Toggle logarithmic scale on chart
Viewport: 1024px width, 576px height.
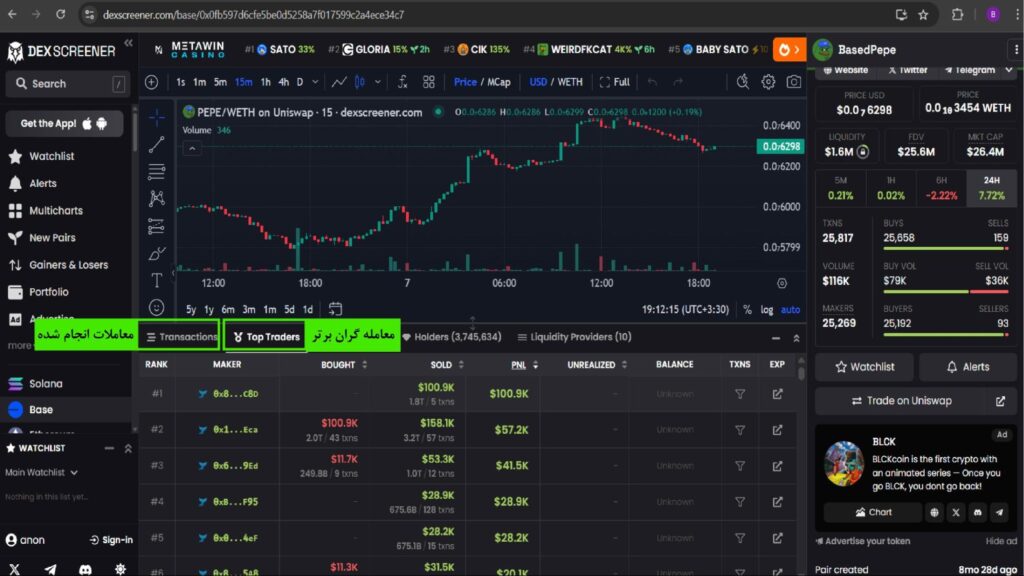pyautogui.click(x=767, y=310)
